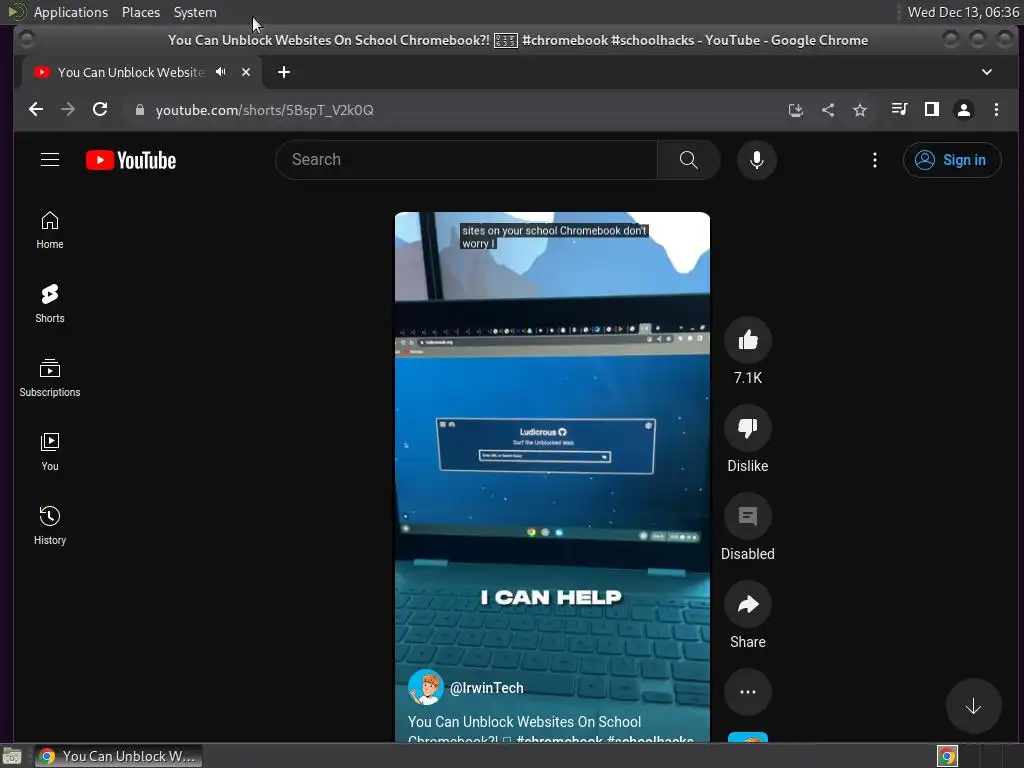This screenshot has width=1024, height=768.
Task: Open the You section in sidebar
Action: 50,452
